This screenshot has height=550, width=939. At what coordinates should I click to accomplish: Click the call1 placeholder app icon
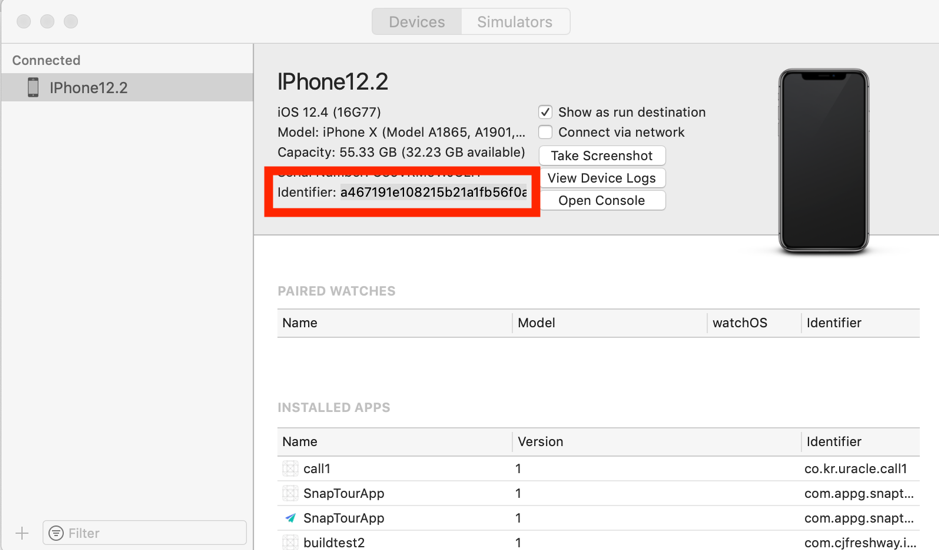290,469
